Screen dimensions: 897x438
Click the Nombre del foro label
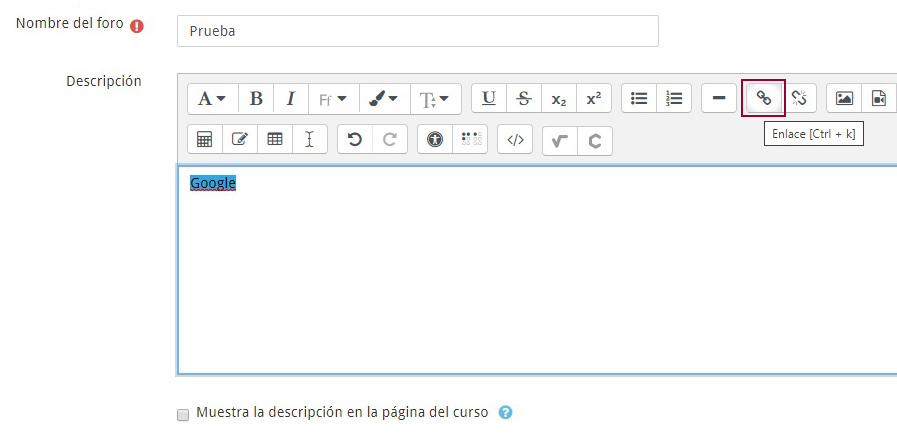coord(69,24)
